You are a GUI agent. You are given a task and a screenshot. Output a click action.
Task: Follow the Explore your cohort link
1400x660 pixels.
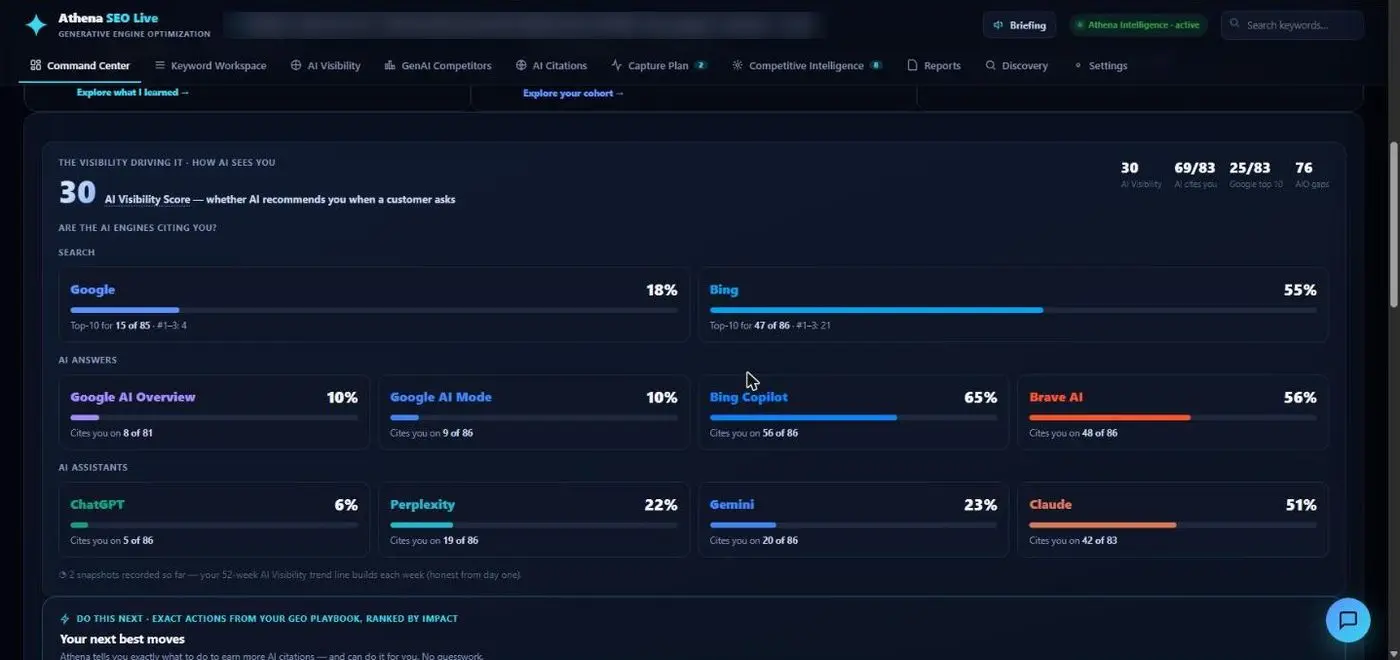point(574,93)
